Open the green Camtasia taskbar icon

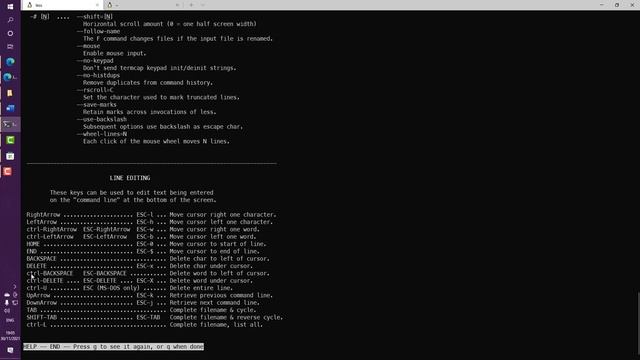[x=10, y=140]
